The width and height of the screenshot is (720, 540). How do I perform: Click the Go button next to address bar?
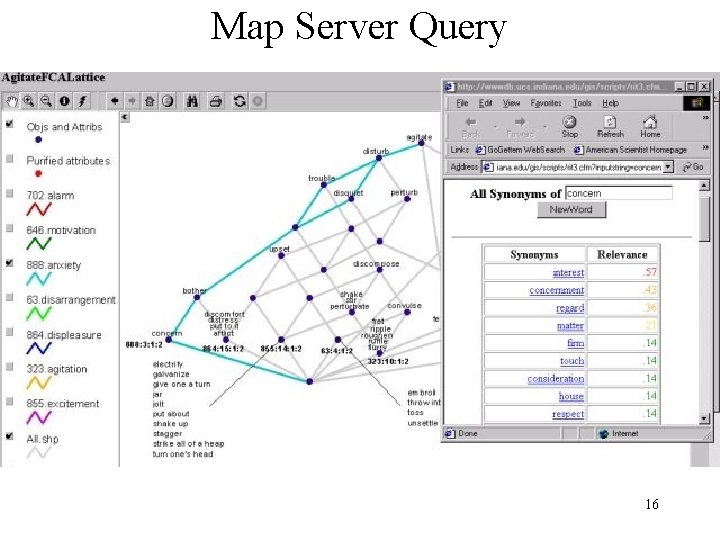(693, 167)
